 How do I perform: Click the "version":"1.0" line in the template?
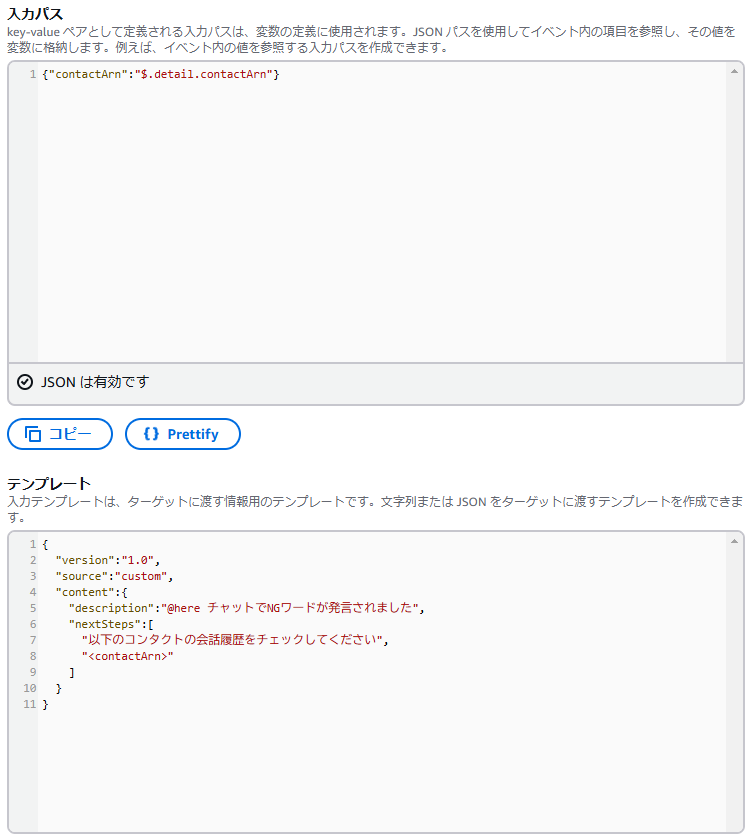(x=108, y=560)
